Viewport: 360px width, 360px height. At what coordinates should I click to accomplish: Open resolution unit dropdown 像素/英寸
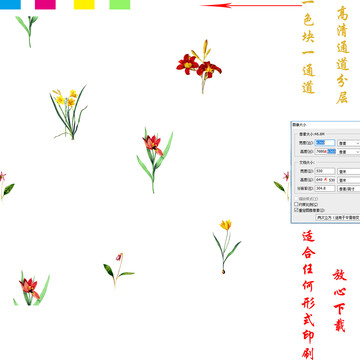(x=349, y=189)
